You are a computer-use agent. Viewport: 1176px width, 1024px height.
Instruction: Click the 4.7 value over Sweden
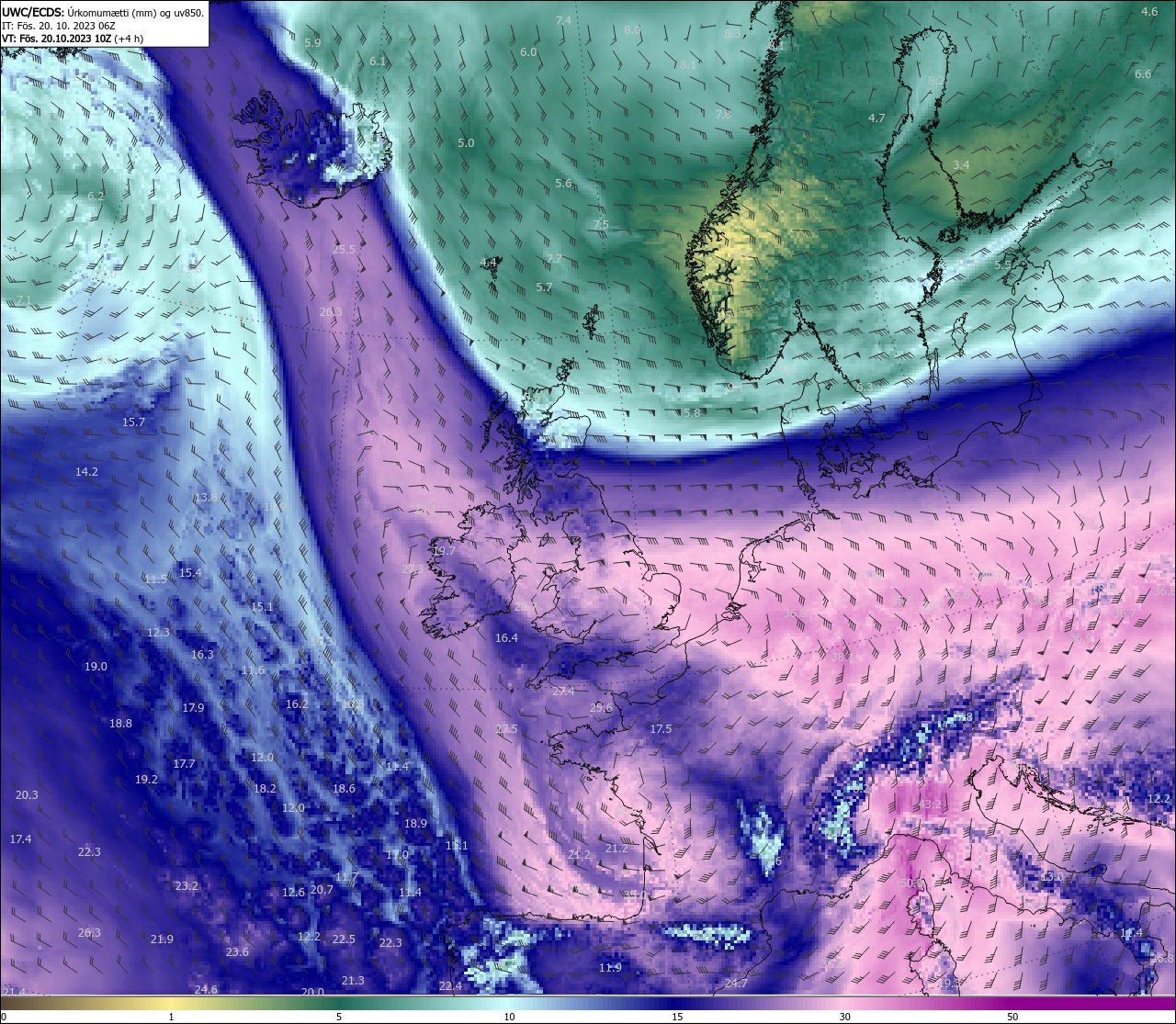[x=876, y=118]
